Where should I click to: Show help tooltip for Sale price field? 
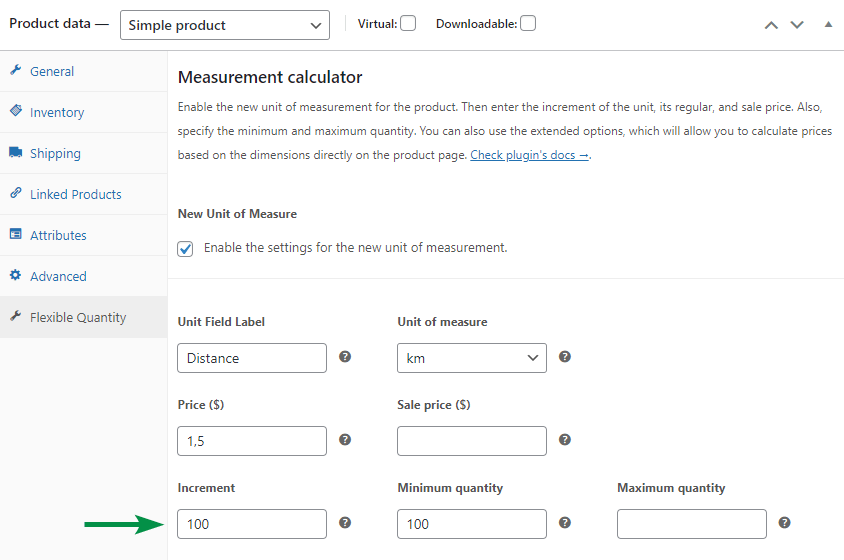[565, 439]
